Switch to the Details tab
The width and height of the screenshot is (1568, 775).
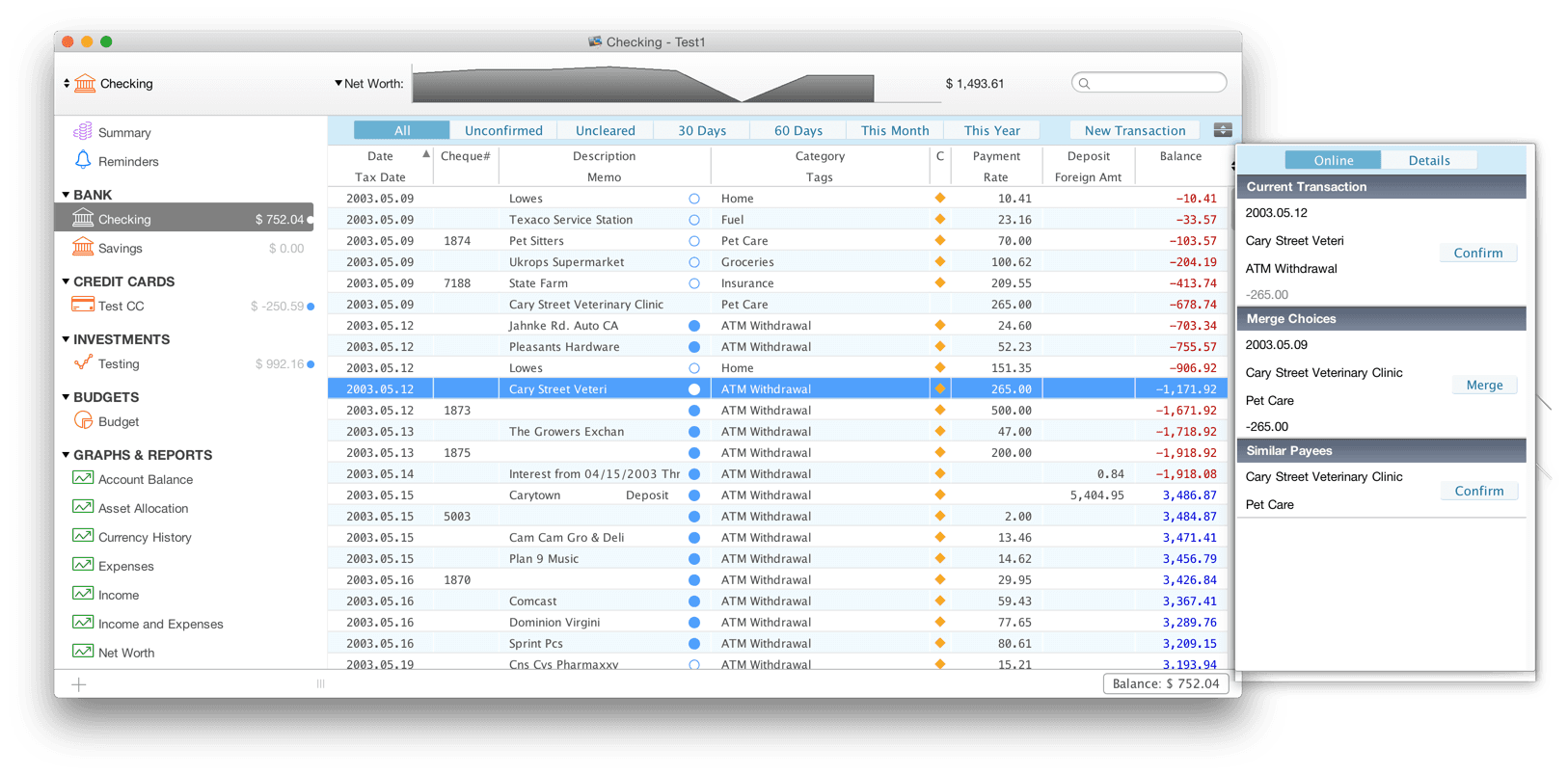[x=1429, y=160]
